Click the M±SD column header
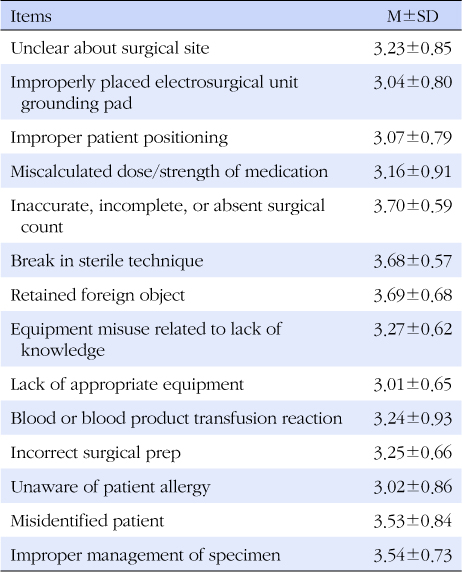Viewport: 462px width, 572px height. [412, 16]
